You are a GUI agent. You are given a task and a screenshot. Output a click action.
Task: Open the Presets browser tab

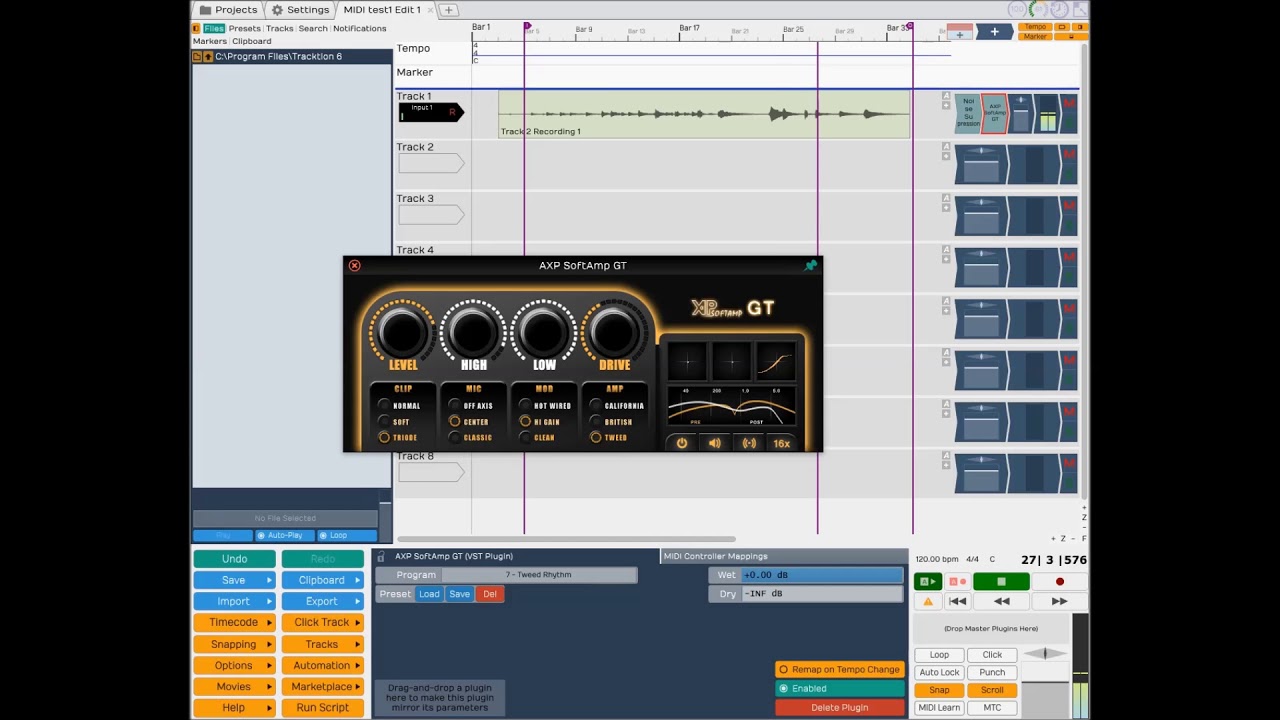pyautogui.click(x=245, y=28)
